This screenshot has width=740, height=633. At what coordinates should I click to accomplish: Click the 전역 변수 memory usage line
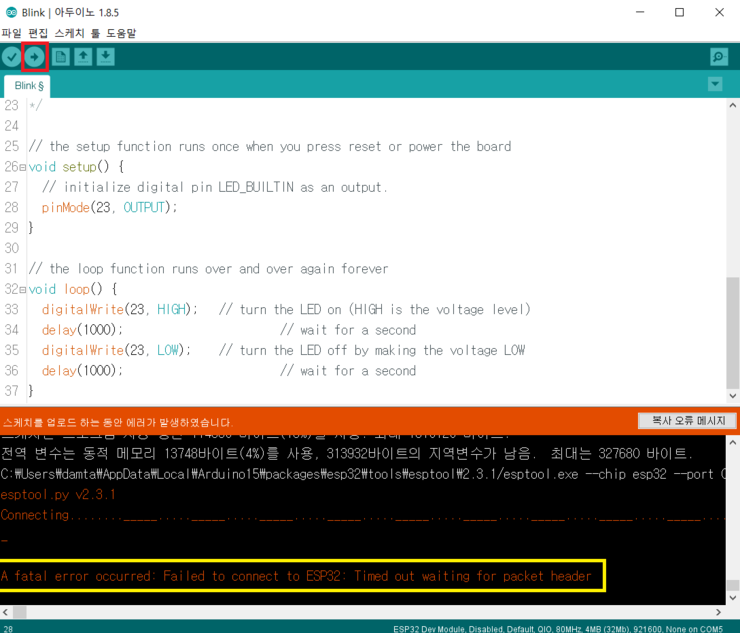(346, 454)
